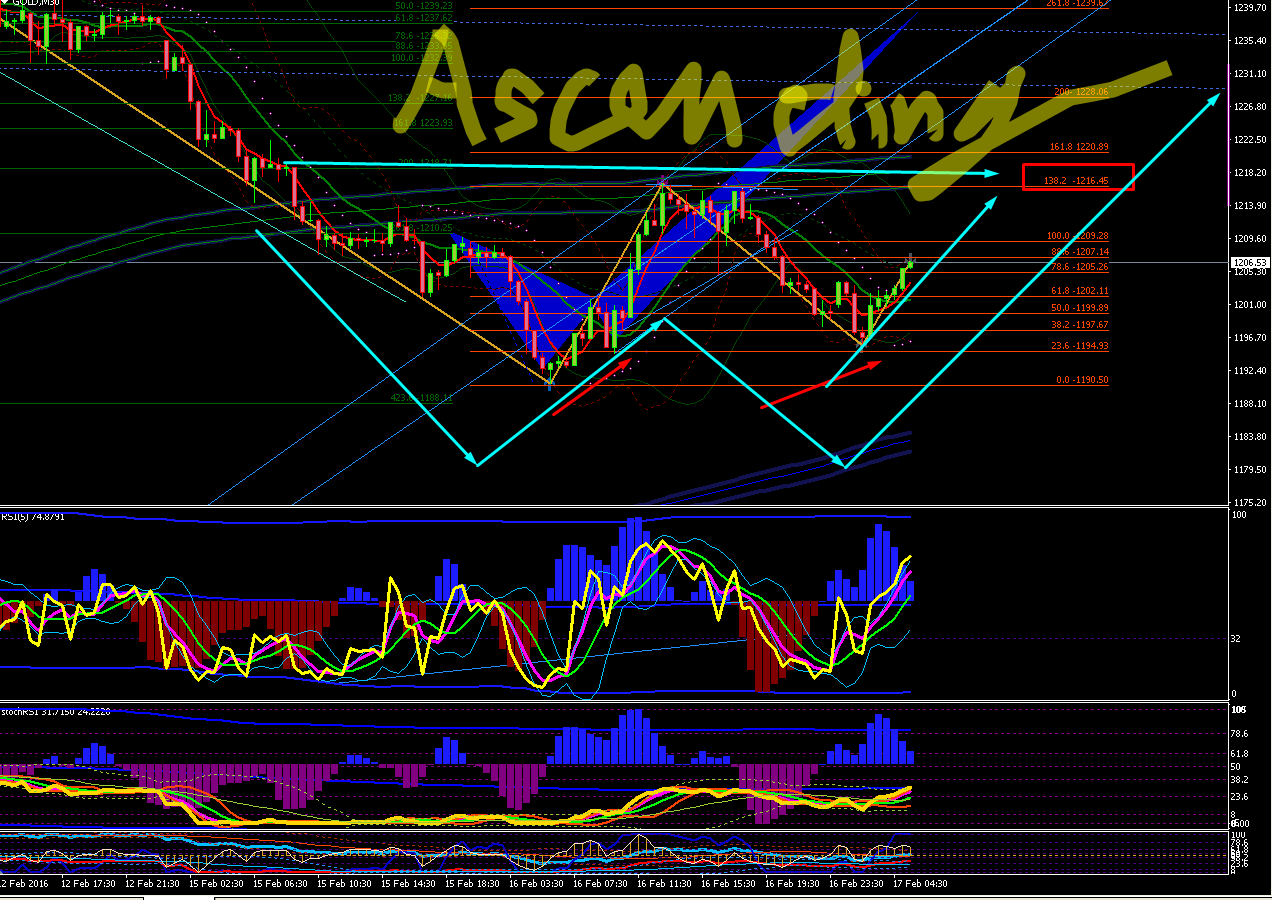Screen dimensions: 1272x900
Task: Select the 261.8 -1239.67 Fibonacci level label
Action: pos(1076,3)
